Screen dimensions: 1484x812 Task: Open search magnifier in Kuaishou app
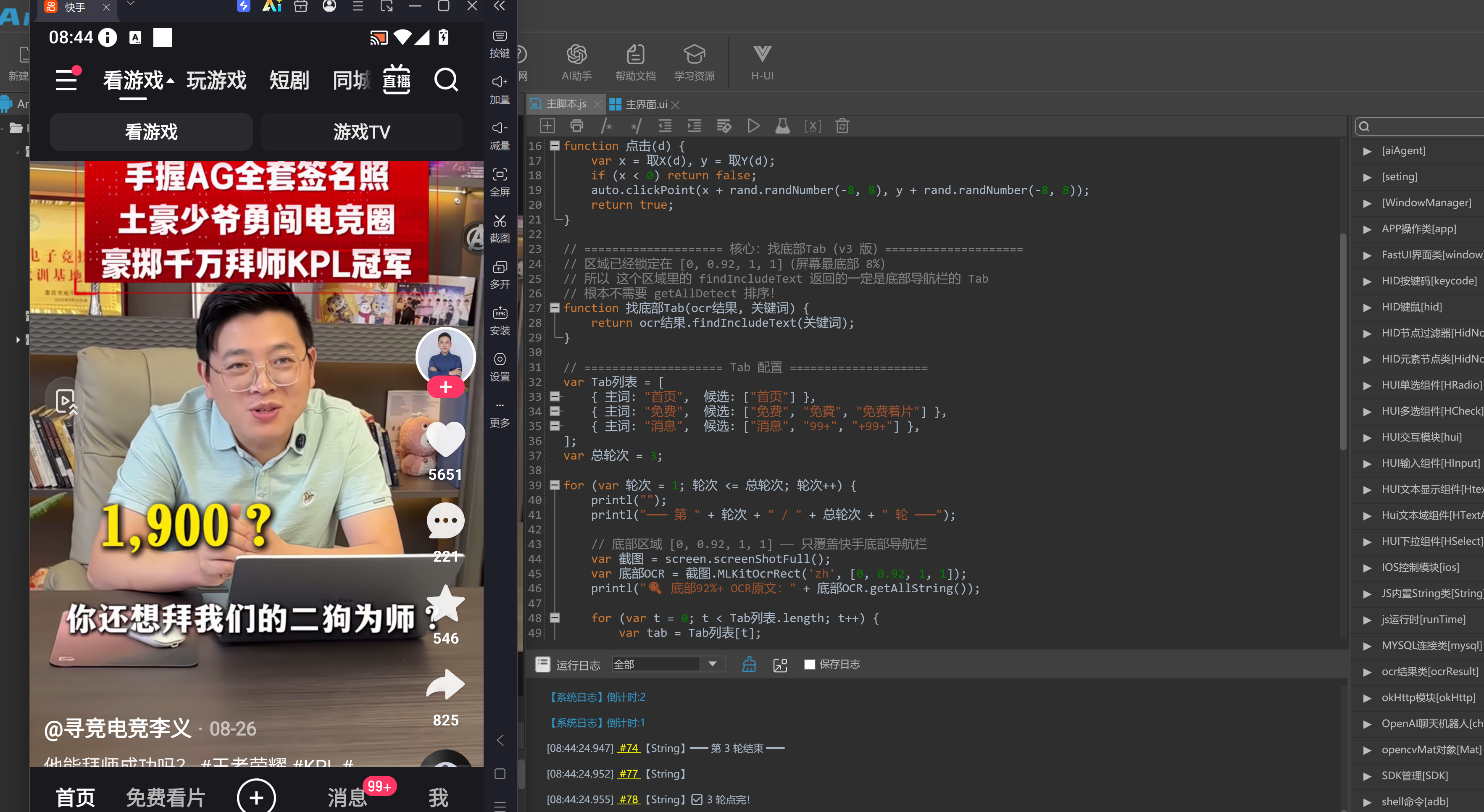[446, 80]
